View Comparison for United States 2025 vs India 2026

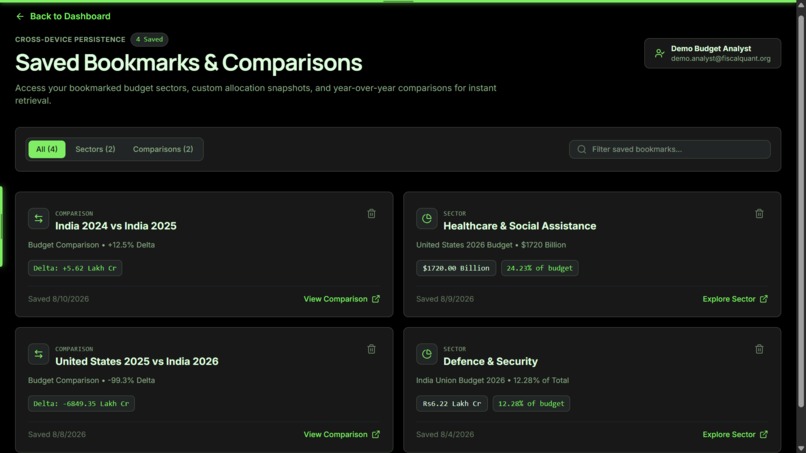pos(341,434)
